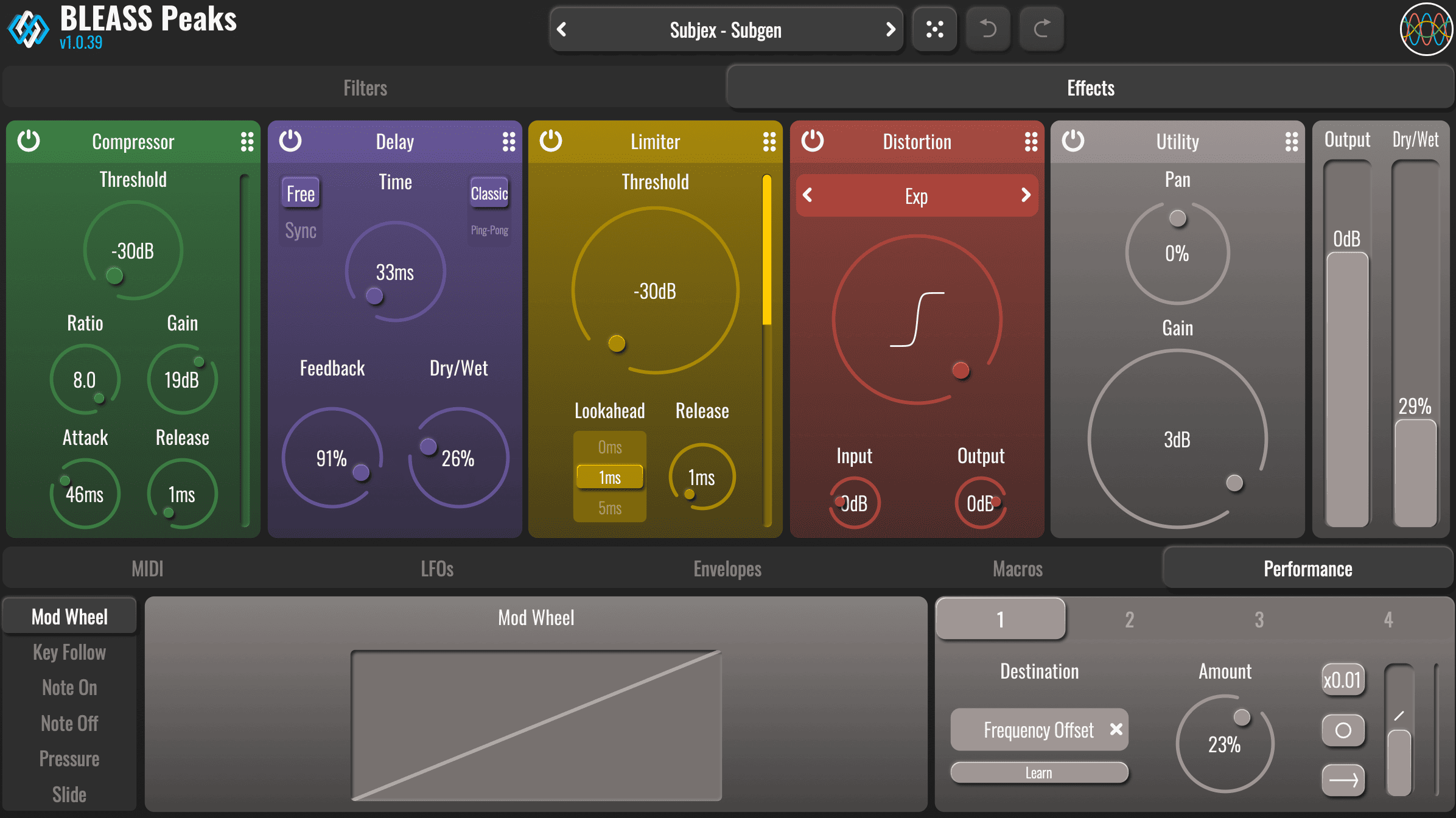Switch to the Filters tab
The width and height of the screenshot is (1456, 818).
tap(365, 88)
